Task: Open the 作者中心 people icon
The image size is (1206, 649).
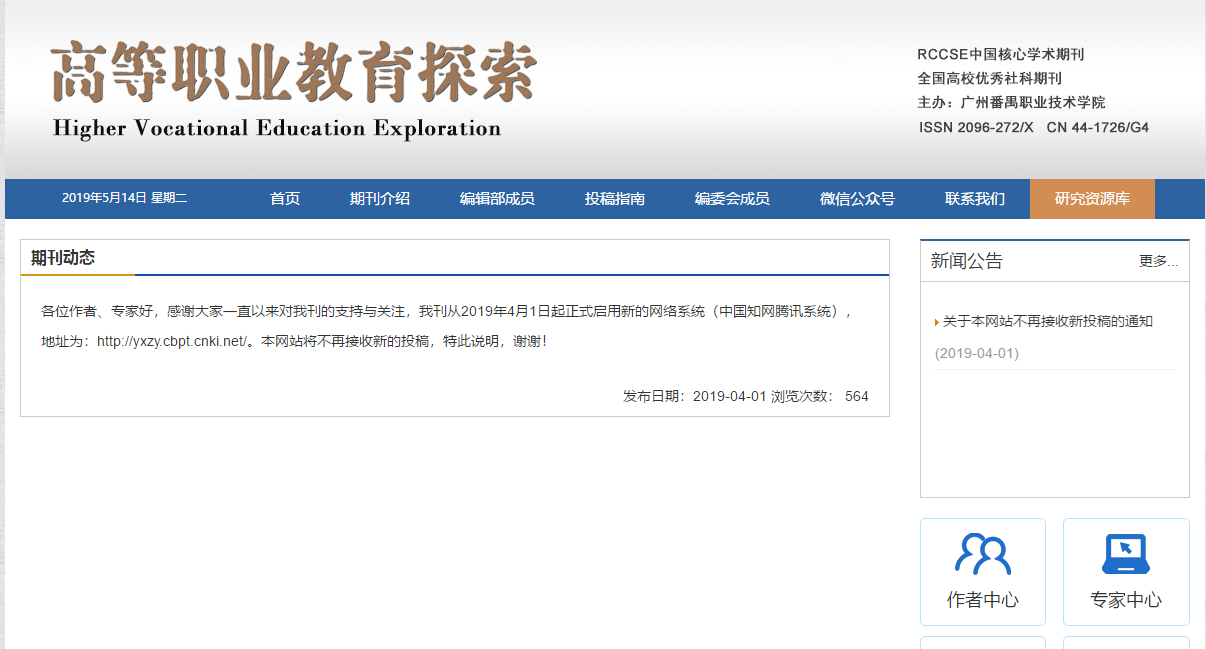Action: (982, 553)
